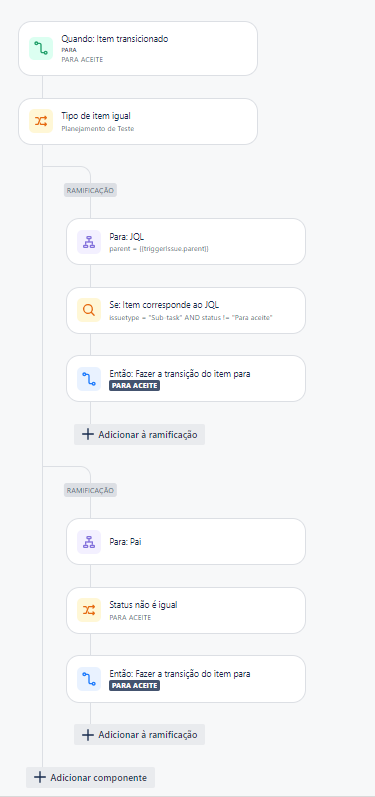Open the Se: Item corresponde ao JQL condition
Image resolution: width=375 pixels, height=797 pixels.
point(186,310)
